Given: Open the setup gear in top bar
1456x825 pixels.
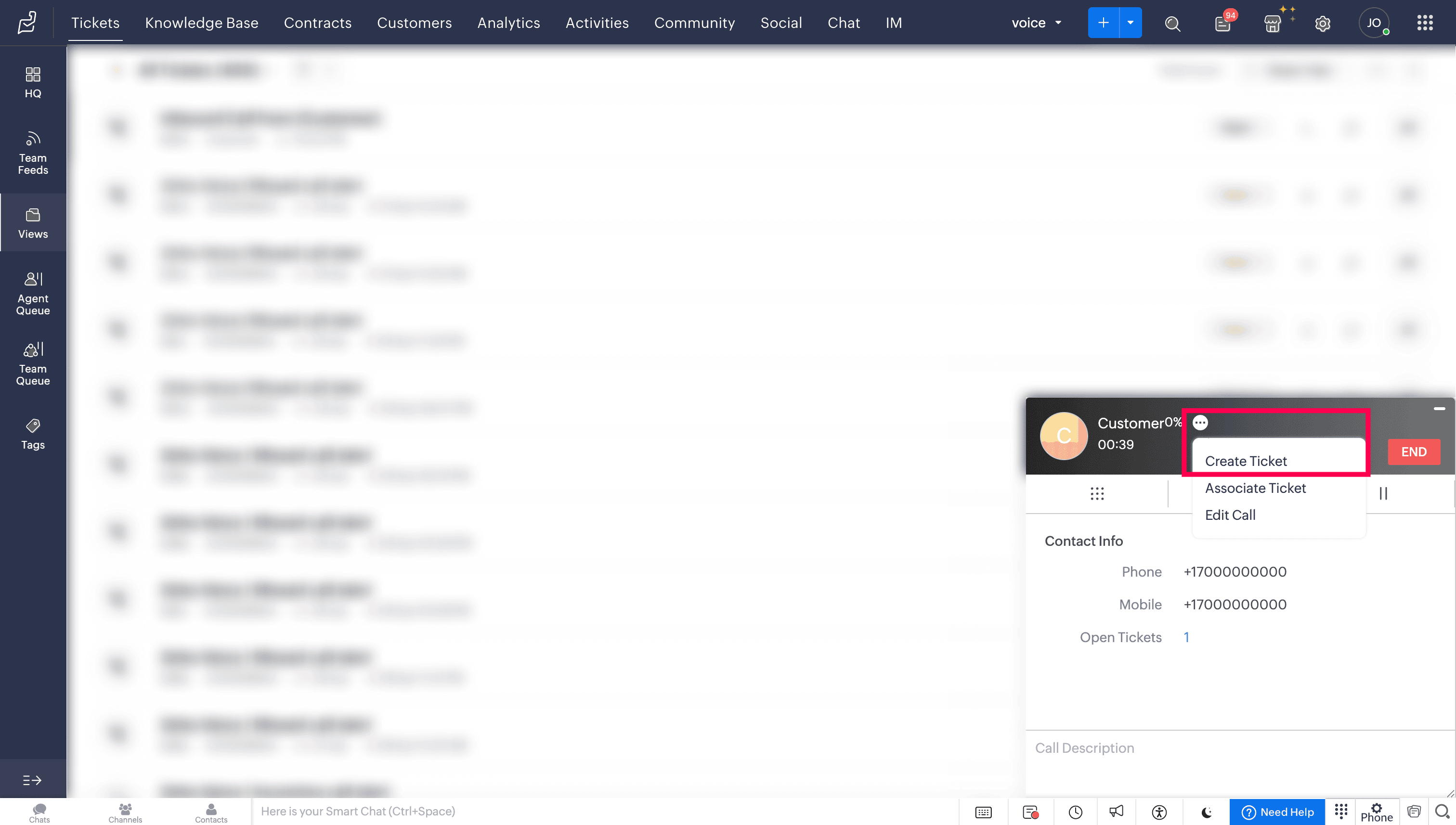Looking at the screenshot, I should click(x=1322, y=23).
